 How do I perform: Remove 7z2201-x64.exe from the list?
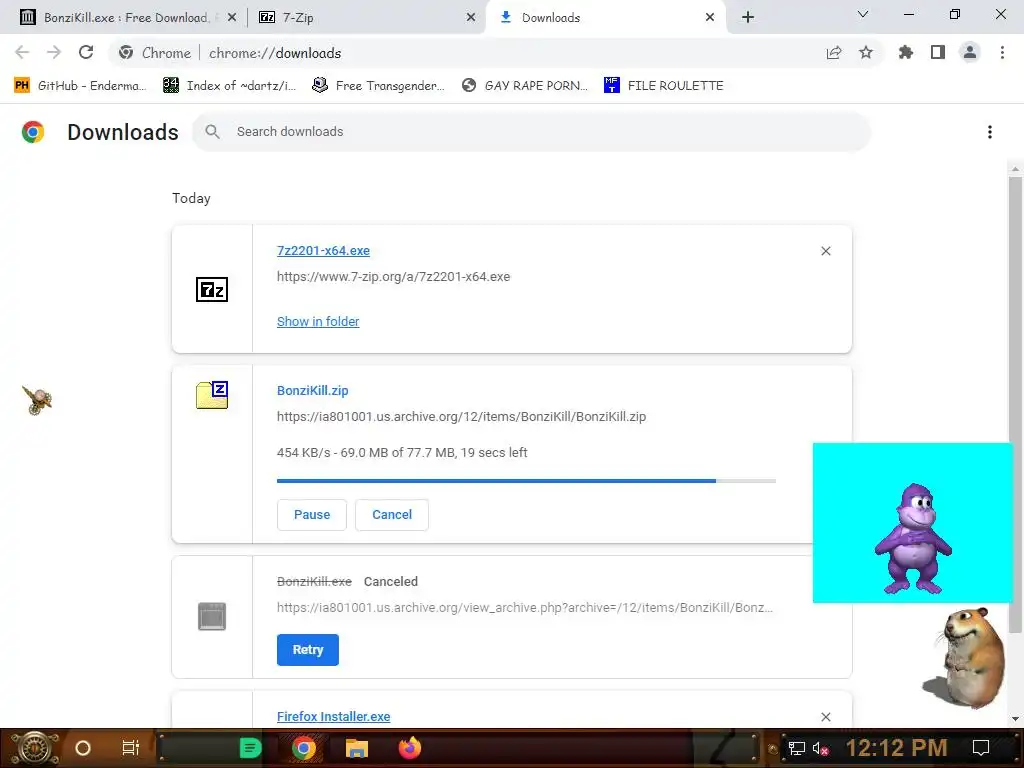(x=825, y=251)
